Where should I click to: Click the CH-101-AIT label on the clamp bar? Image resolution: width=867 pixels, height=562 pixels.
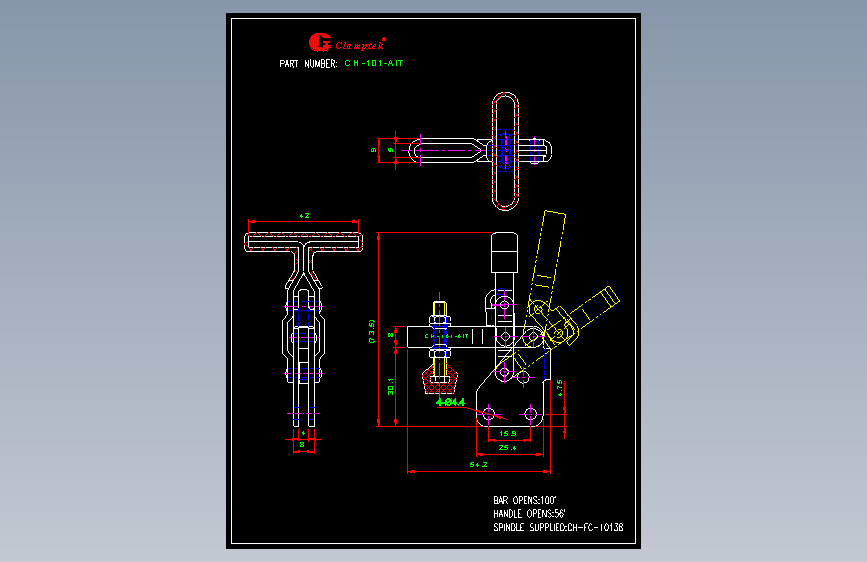coord(446,336)
